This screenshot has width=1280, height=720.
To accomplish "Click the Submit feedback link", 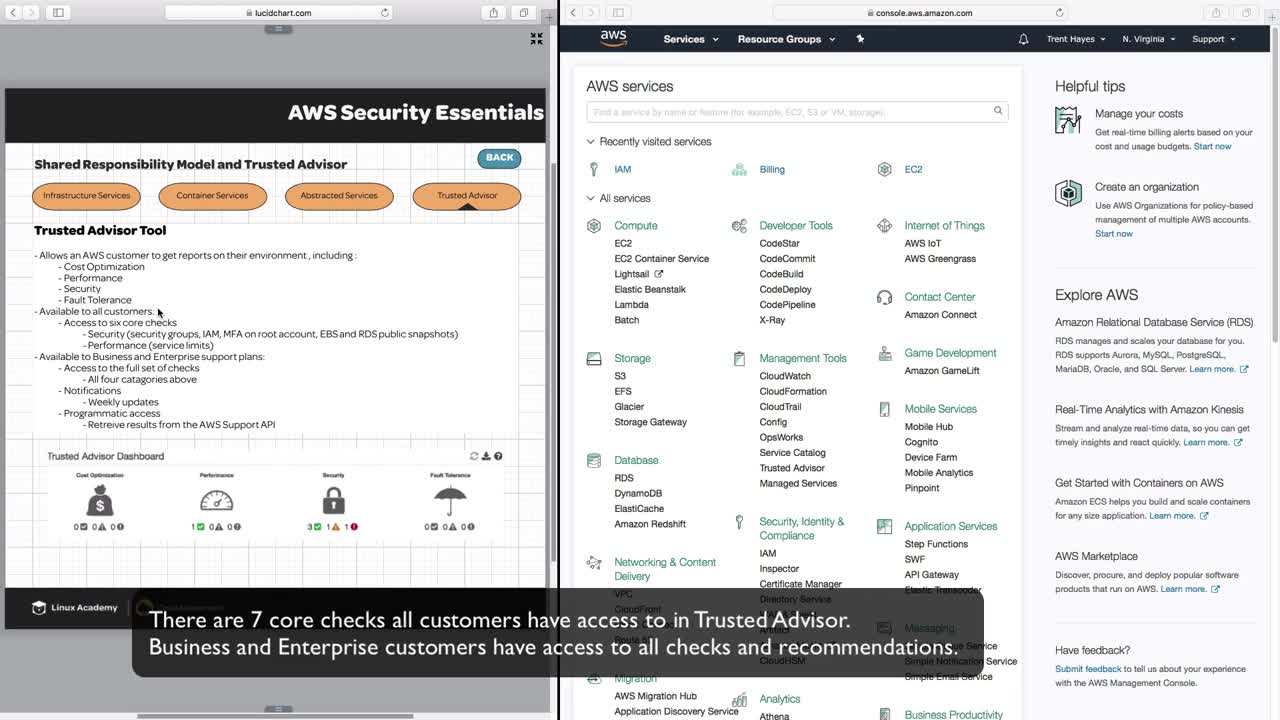I will 1088,669.
